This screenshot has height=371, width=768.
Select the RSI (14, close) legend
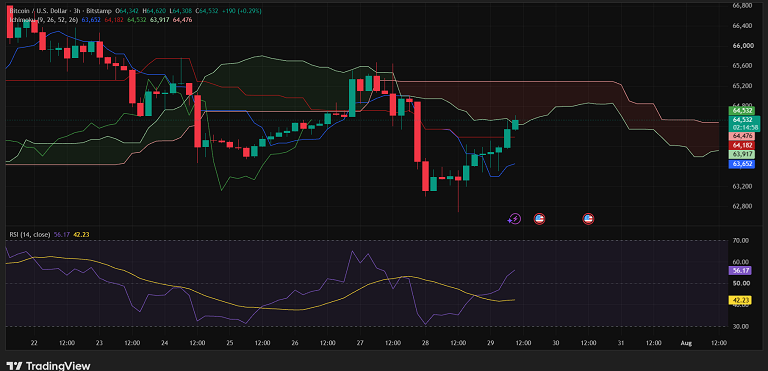pyautogui.click(x=30, y=235)
